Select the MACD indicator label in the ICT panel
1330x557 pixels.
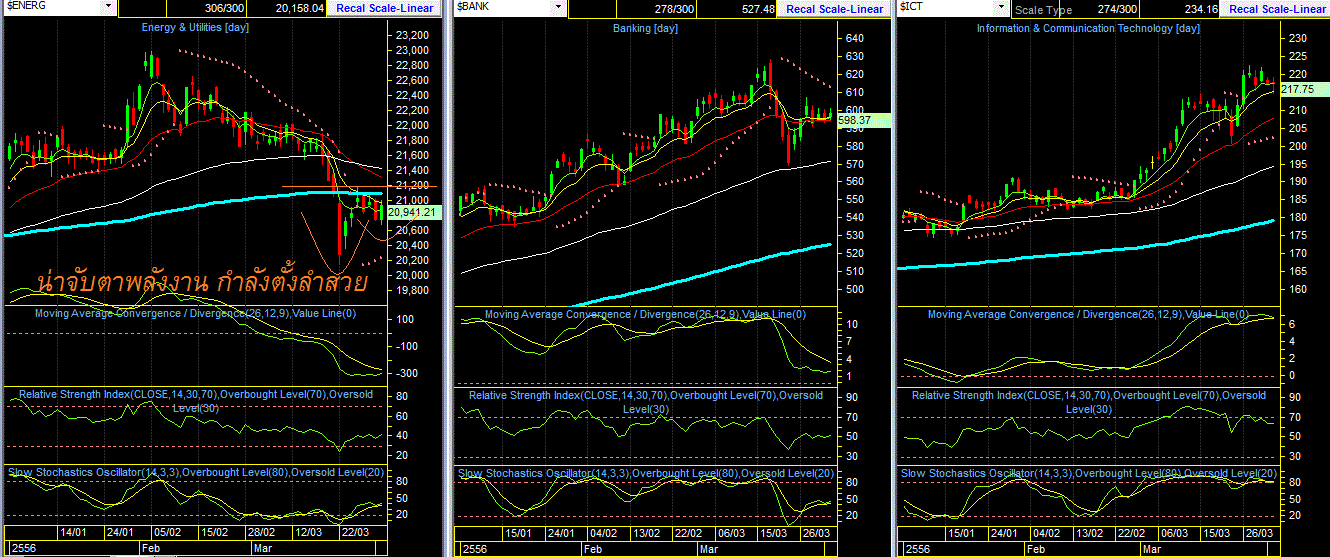coord(1088,314)
